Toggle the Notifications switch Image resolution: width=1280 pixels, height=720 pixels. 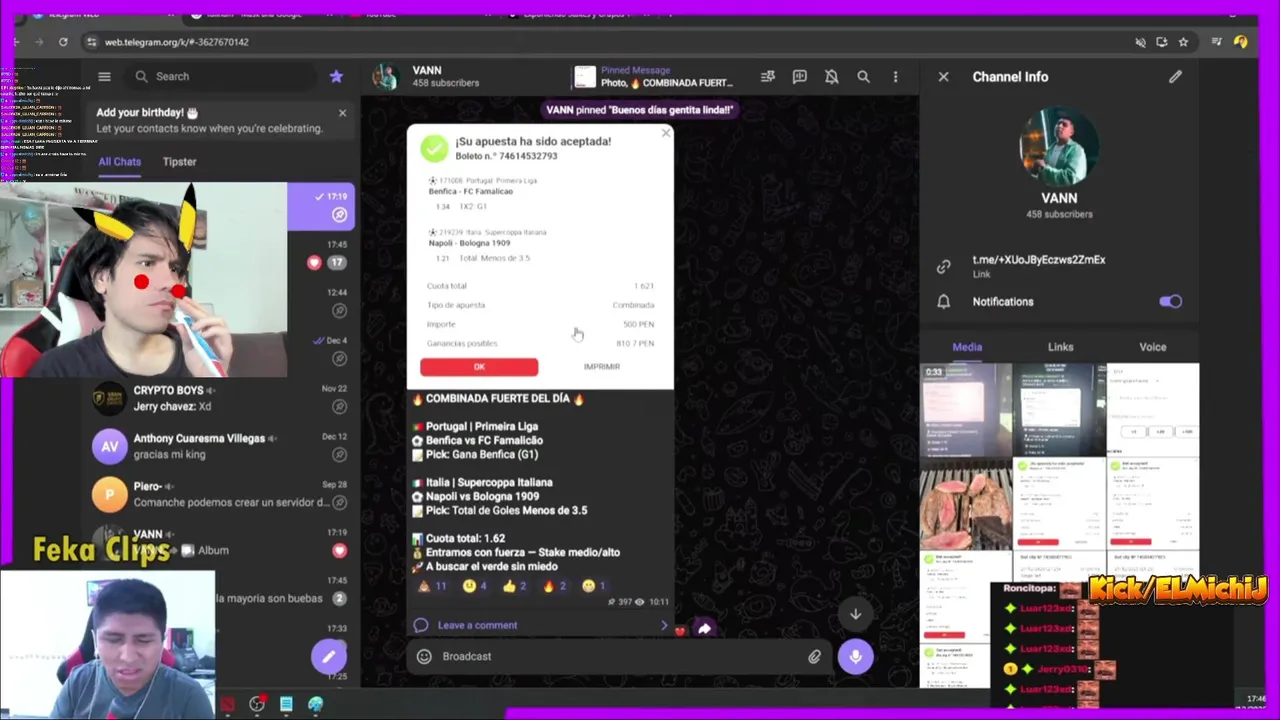(x=1170, y=301)
